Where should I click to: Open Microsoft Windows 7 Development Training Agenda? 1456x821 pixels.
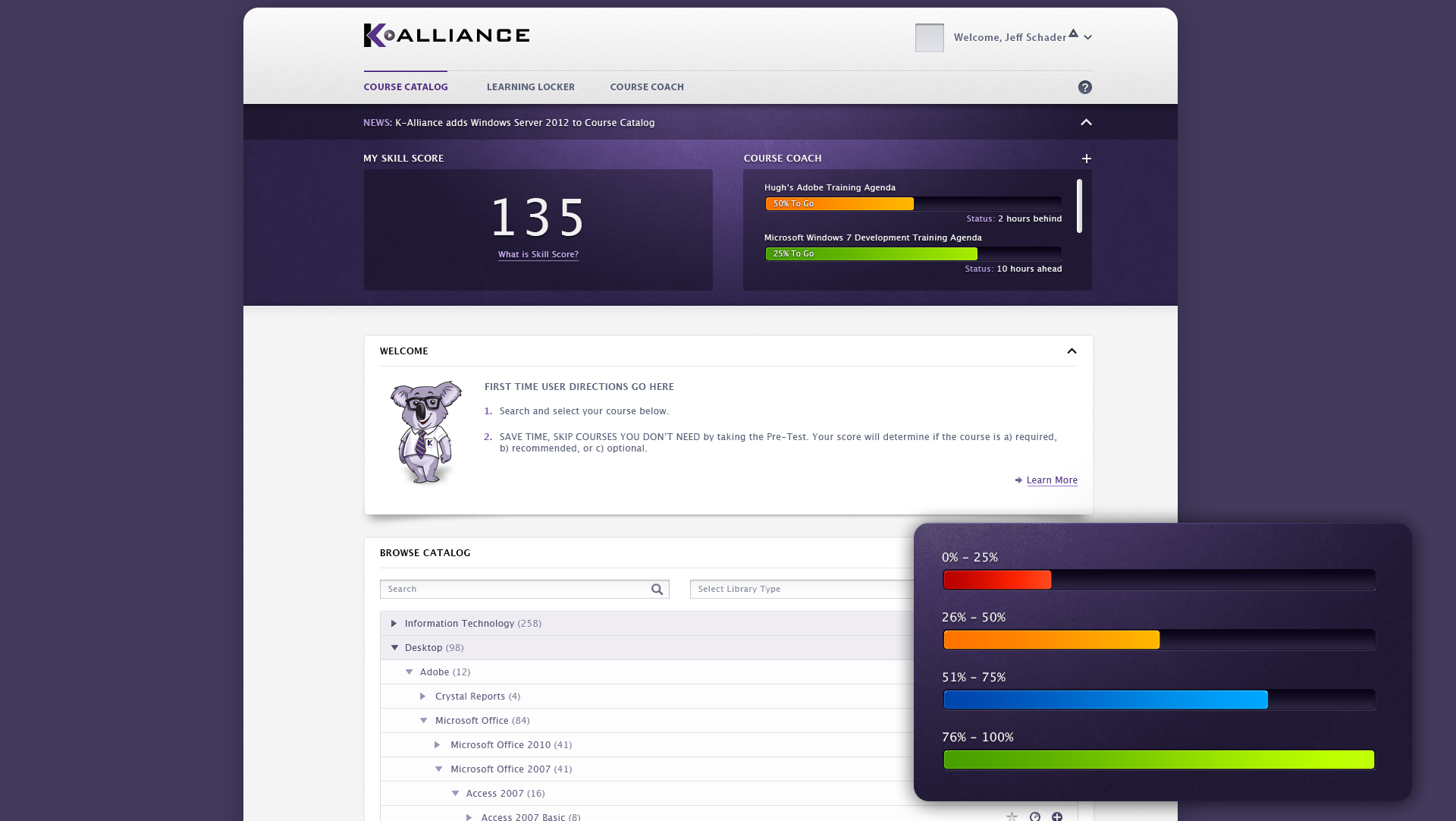click(873, 237)
